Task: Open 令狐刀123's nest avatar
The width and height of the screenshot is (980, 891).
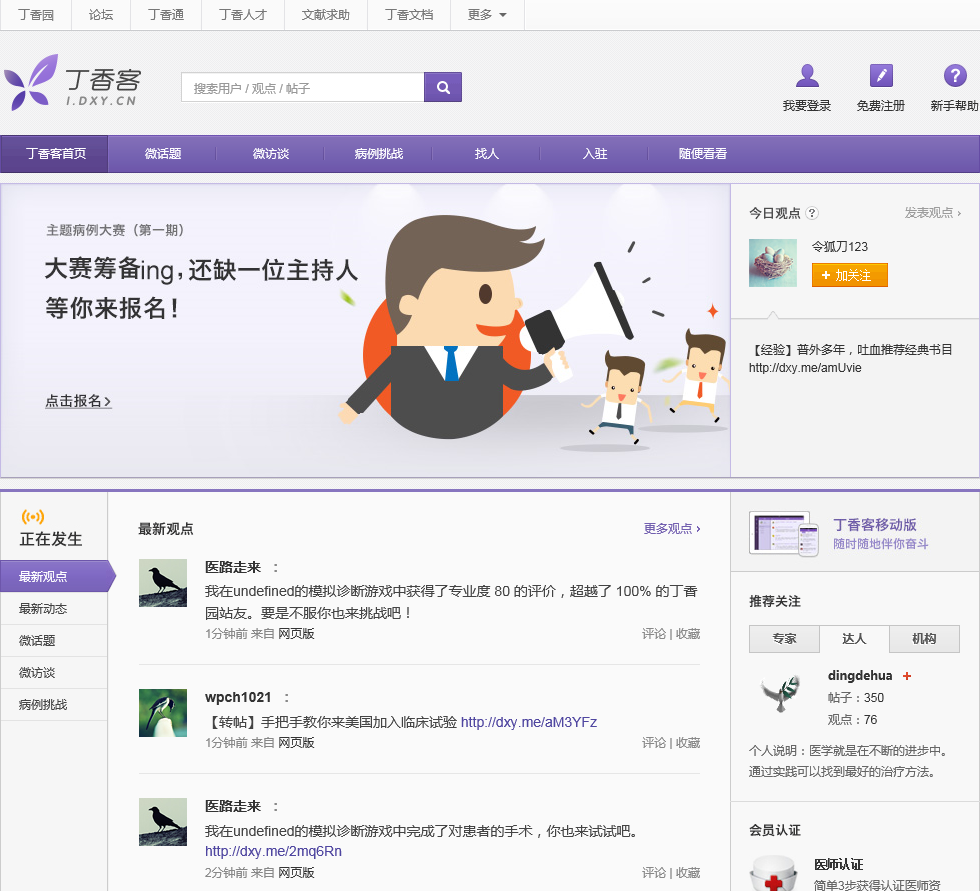Action: (x=772, y=262)
